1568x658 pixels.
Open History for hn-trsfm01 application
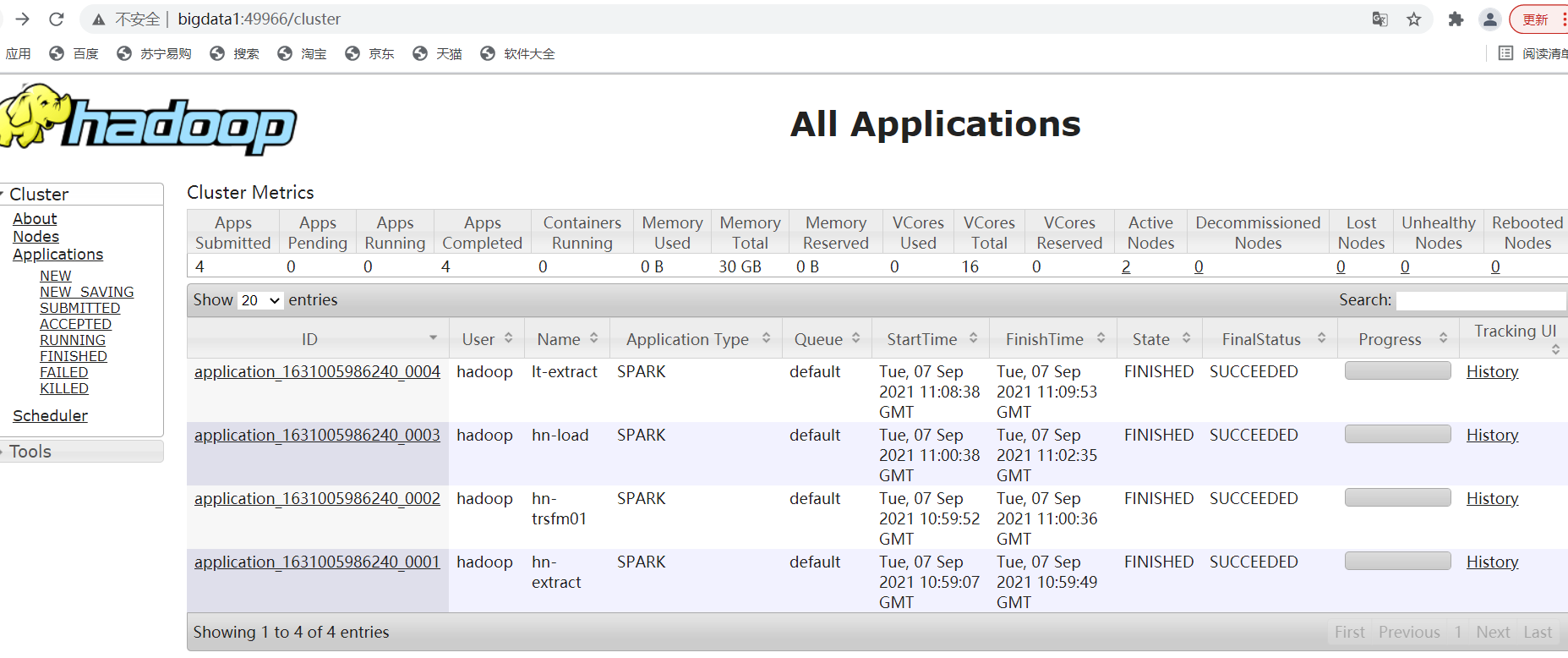tap(1492, 499)
